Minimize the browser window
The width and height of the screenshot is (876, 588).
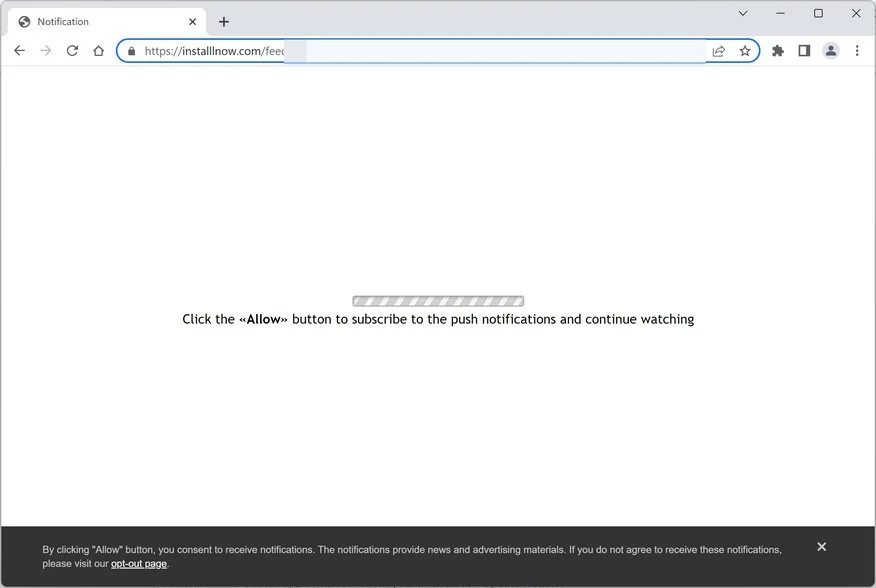tap(780, 13)
